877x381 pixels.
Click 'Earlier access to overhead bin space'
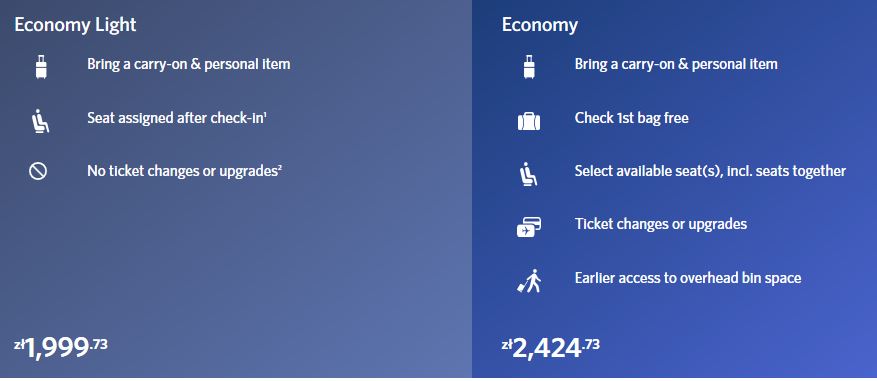(x=688, y=277)
